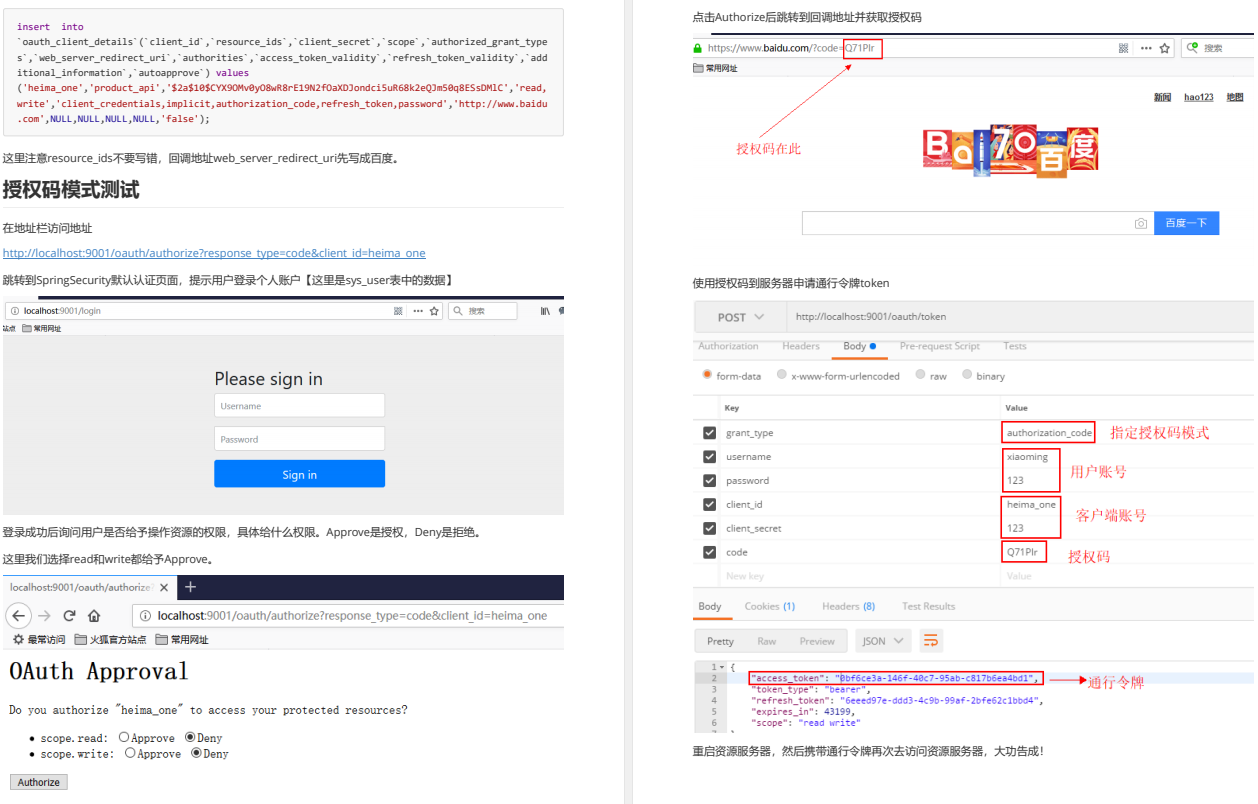Click the search engine icon in baidu browser search box
This screenshot has height=804, width=1258.
pyautogui.click(x=1192, y=47)
